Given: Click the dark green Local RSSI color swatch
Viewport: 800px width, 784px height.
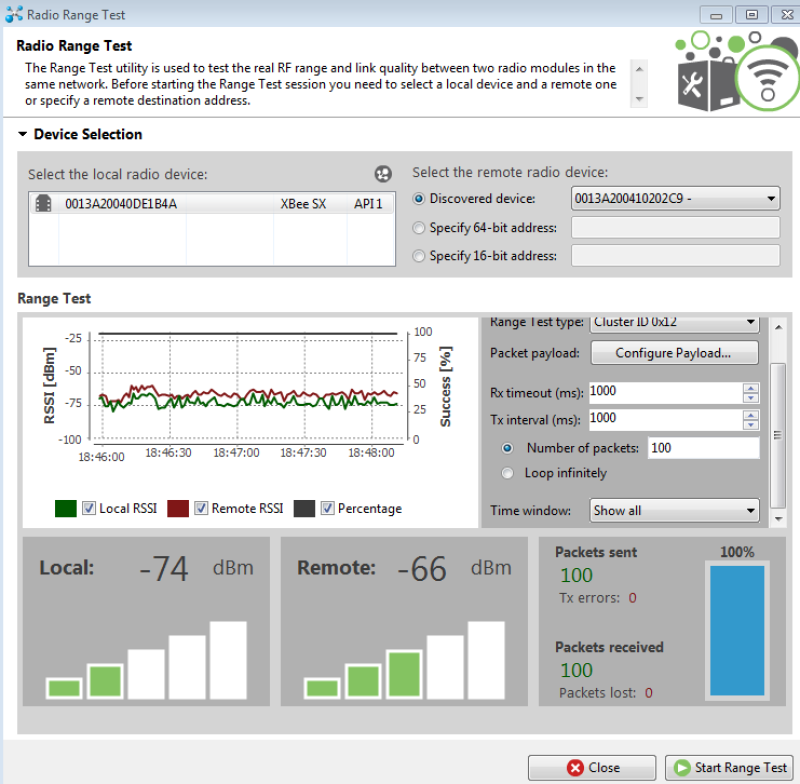Looking at the screenshot, I should pyautogui.click(x=66, y=509).
